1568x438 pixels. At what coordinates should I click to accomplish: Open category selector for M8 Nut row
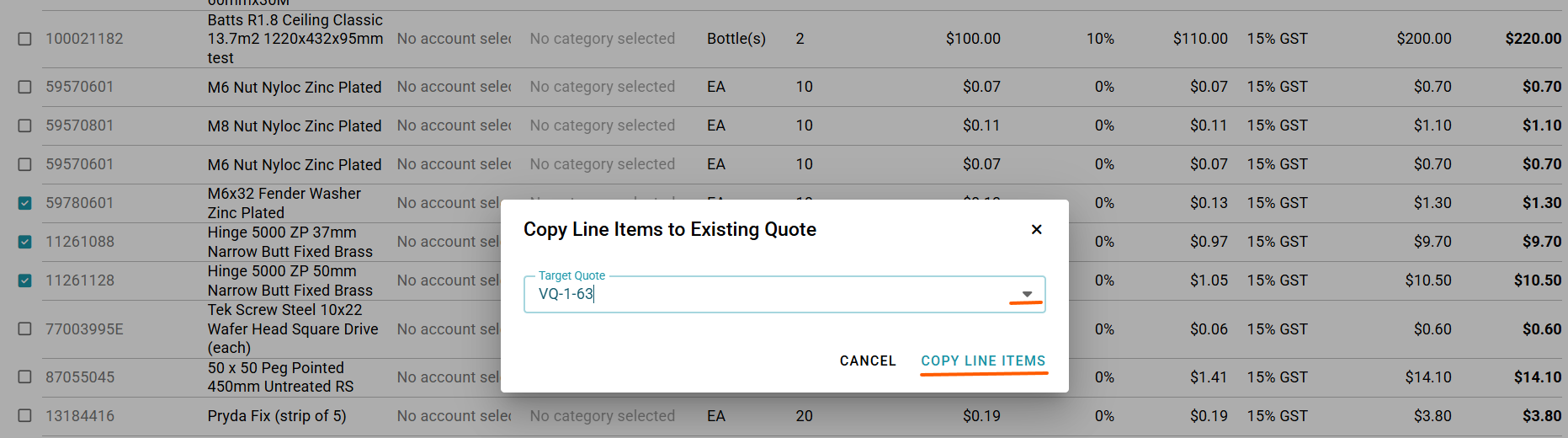point(602,126)
